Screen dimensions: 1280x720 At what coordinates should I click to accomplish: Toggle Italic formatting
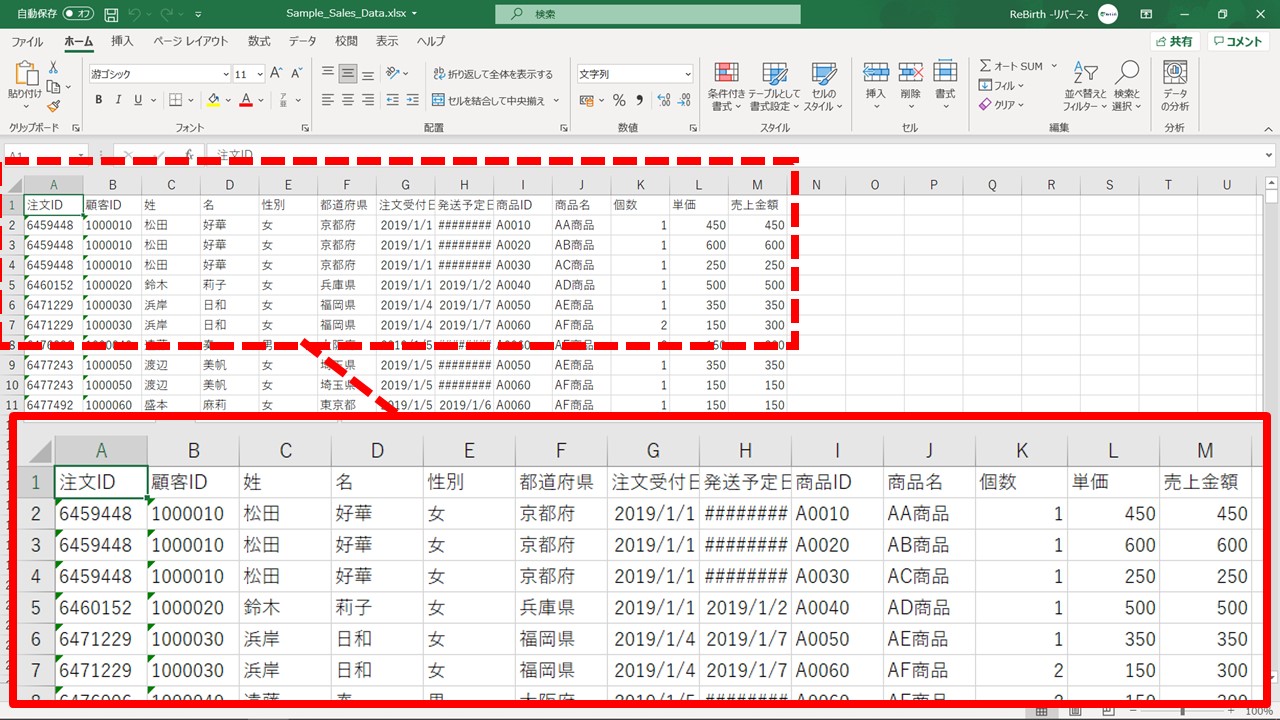click(x=119, y=100)
